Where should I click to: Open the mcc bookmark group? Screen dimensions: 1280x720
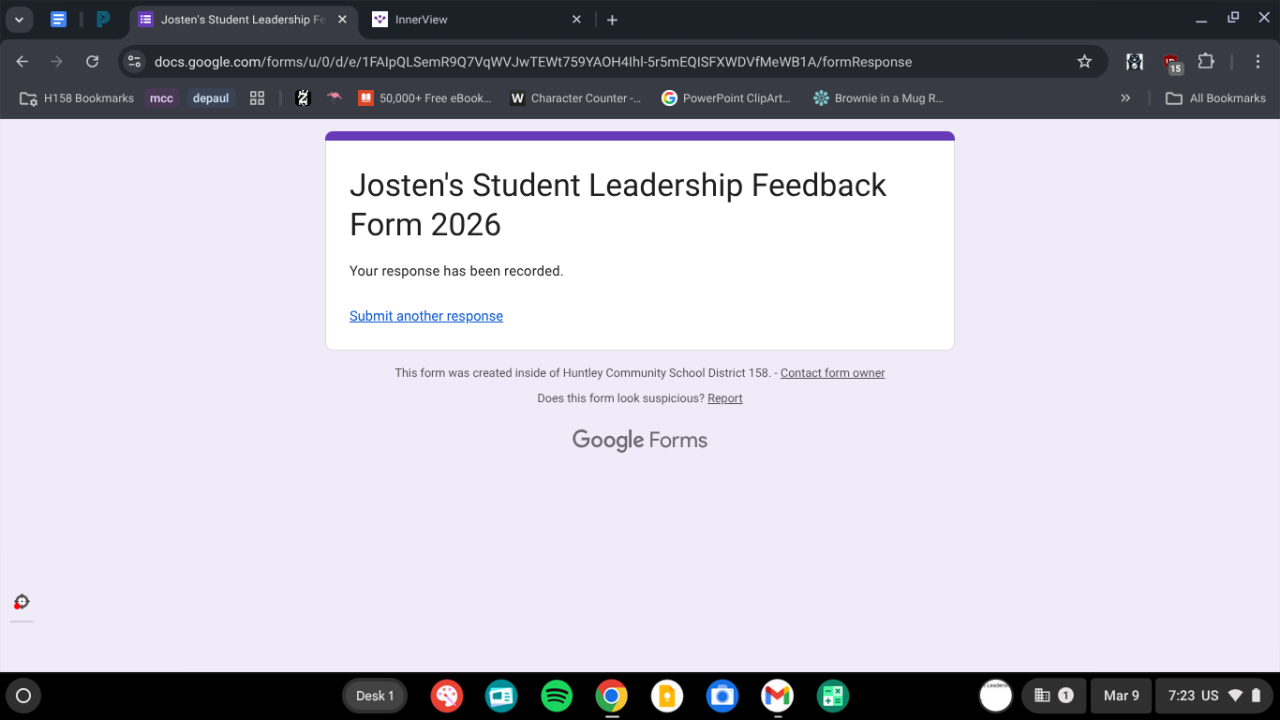(x=161, y=98)
